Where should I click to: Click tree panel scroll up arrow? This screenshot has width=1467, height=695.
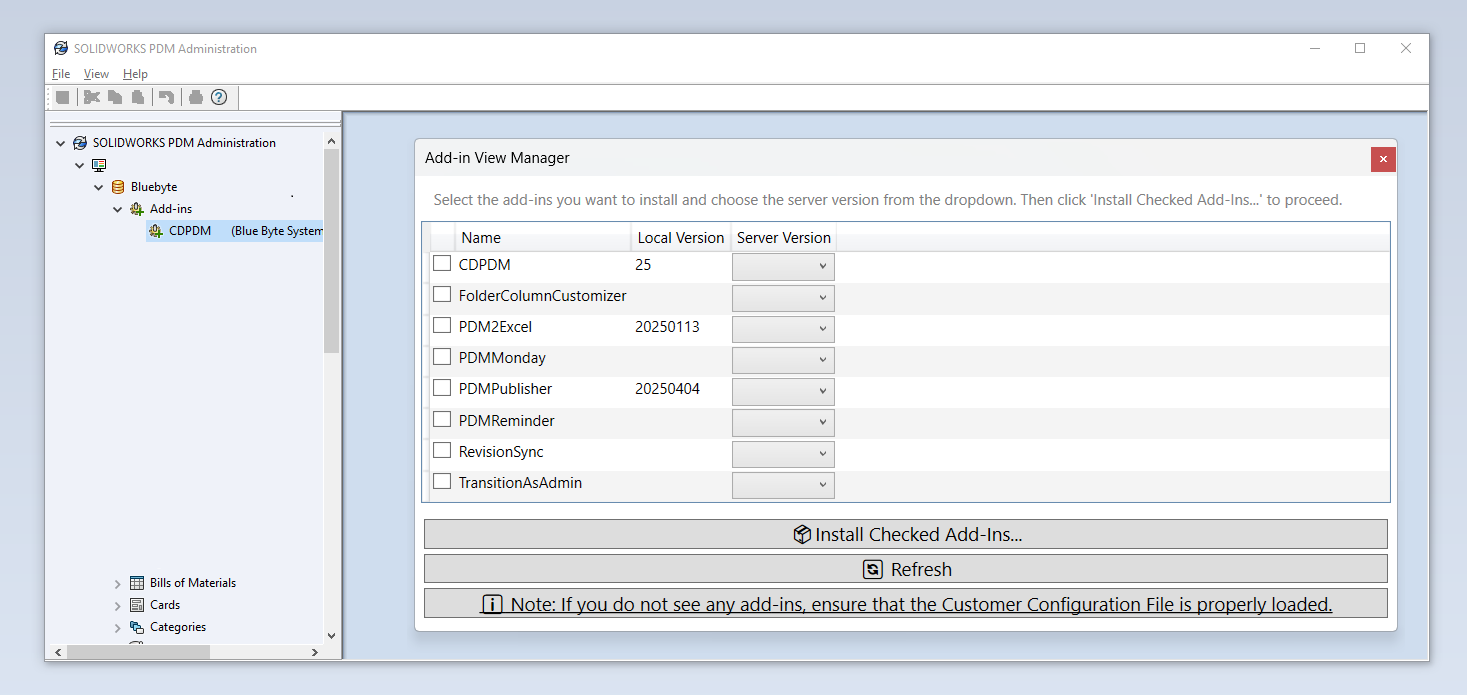click(331, 142)
